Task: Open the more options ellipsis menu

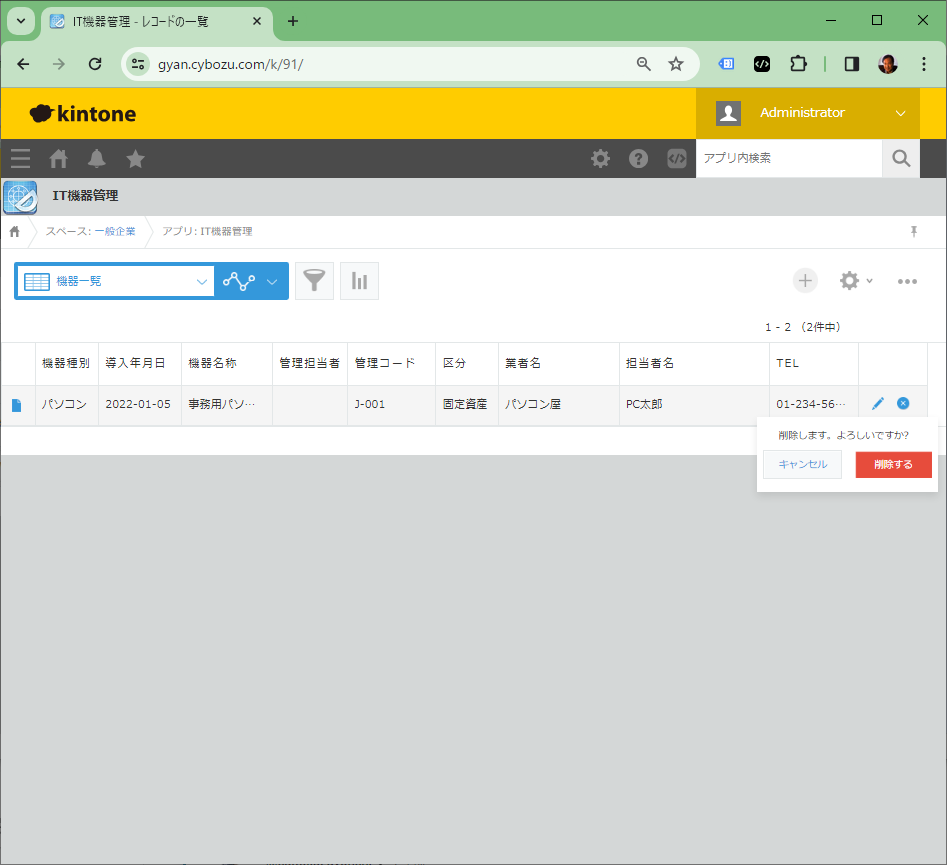Action: 907,281
